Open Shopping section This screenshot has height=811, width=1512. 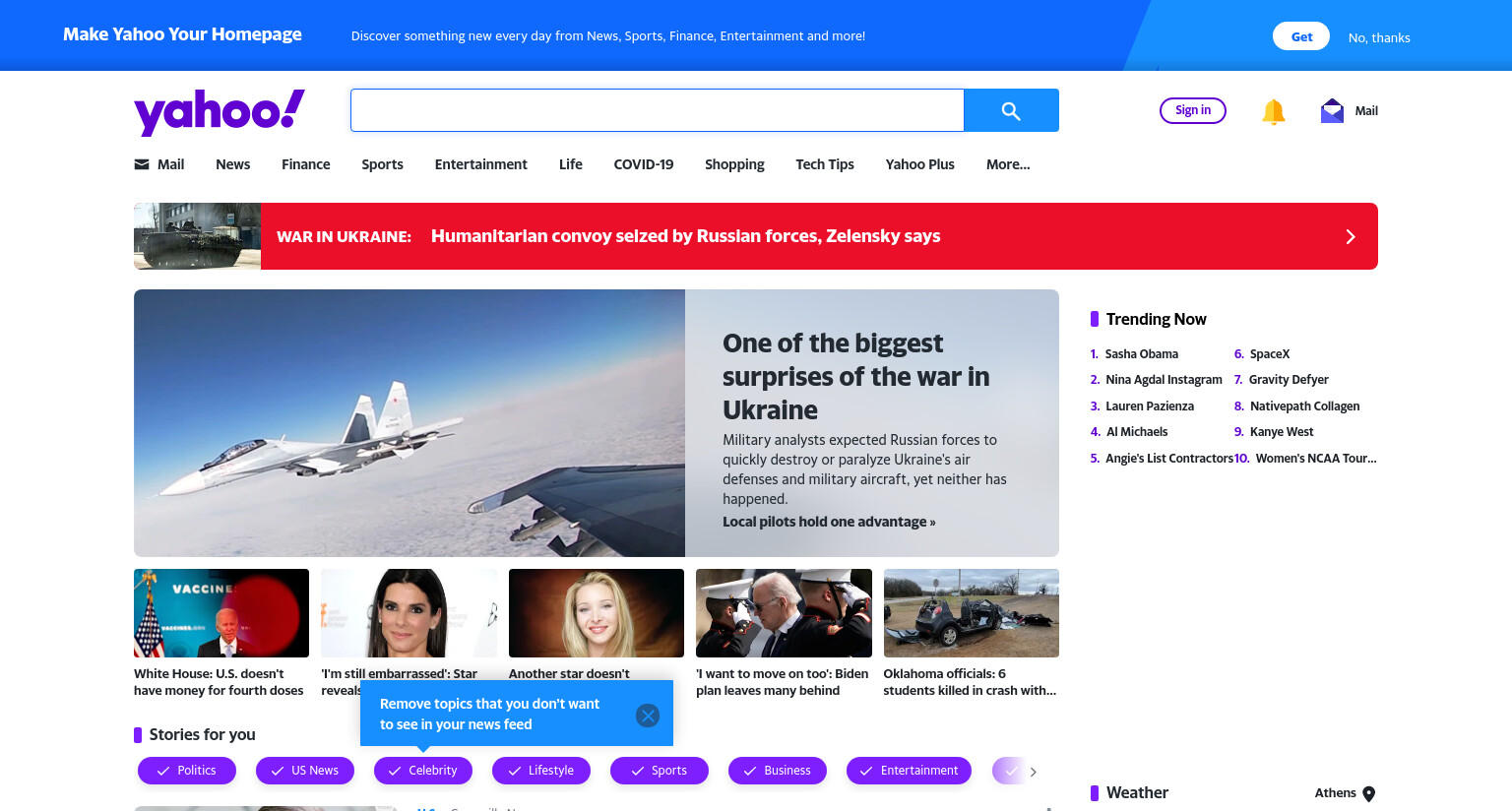734,164
